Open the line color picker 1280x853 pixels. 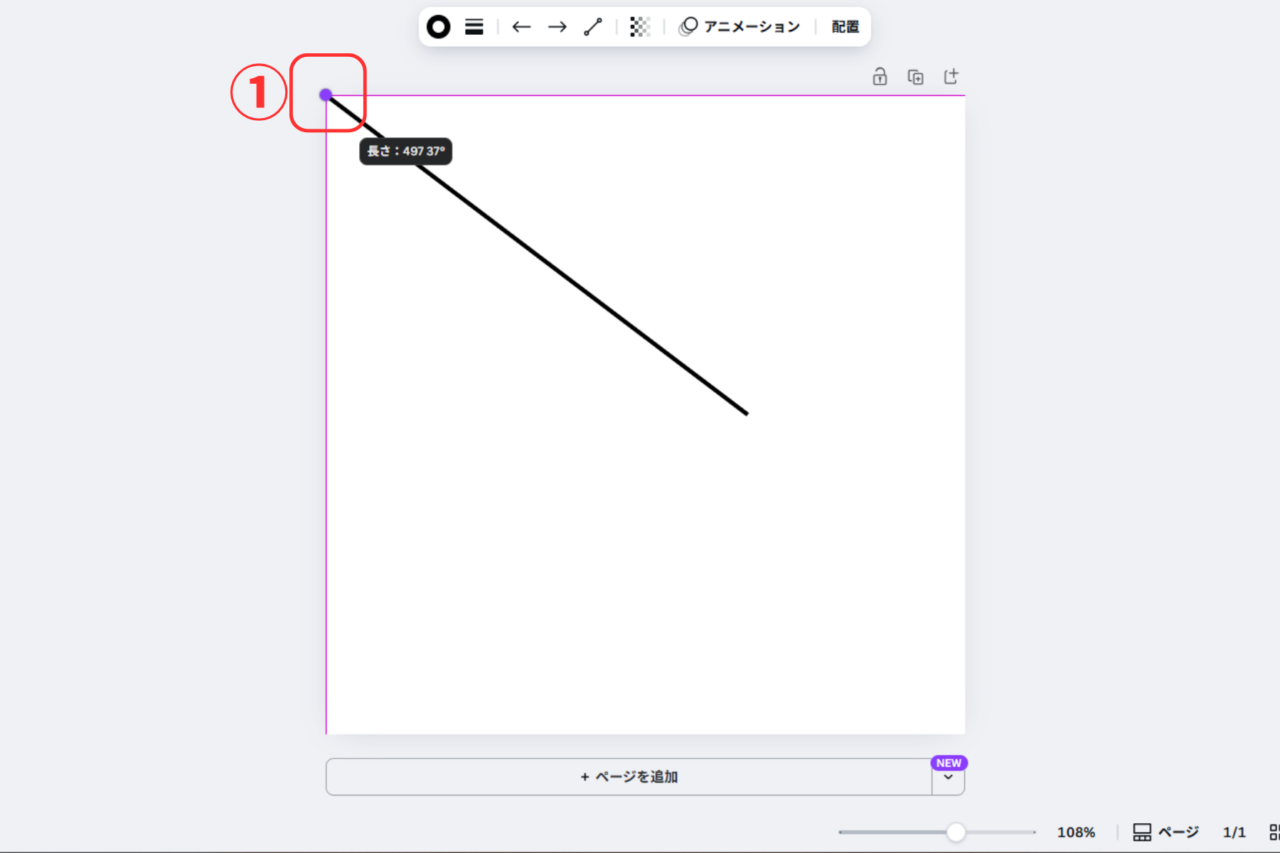pos(438,27)
